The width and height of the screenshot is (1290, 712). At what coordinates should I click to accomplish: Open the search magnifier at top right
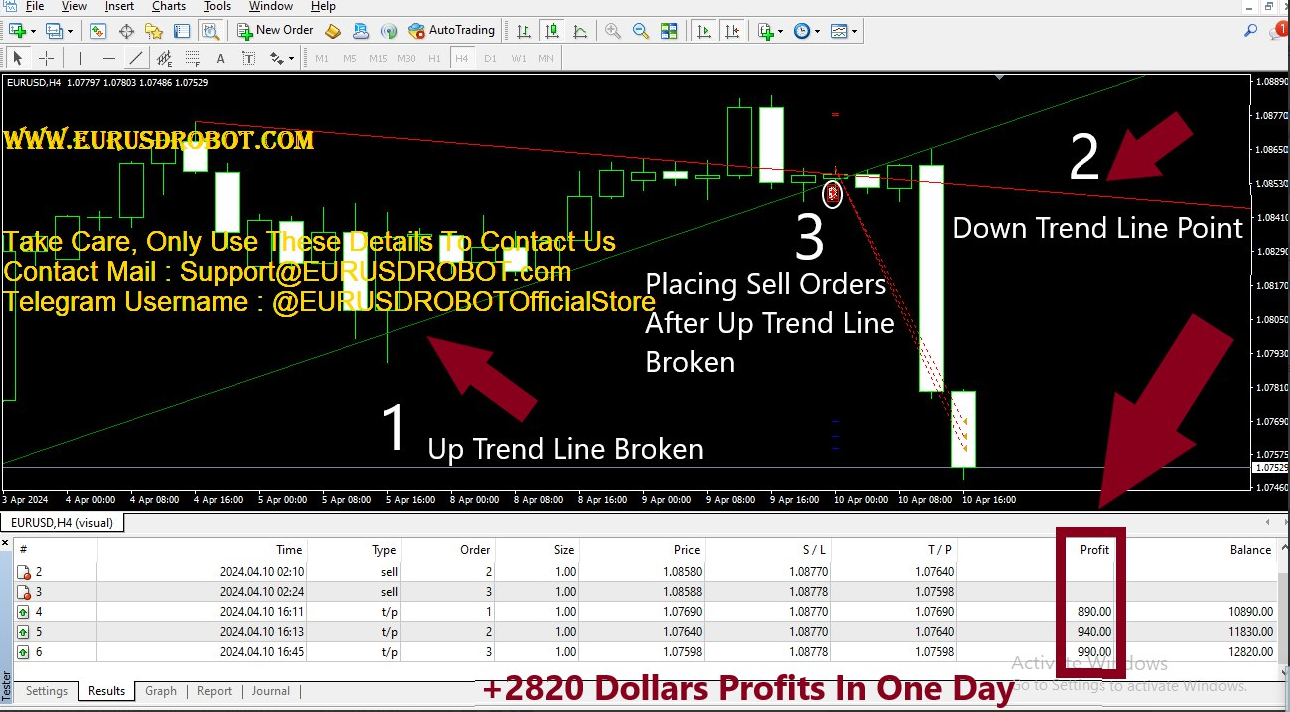pyautogui.click(x=1251, y=31)
